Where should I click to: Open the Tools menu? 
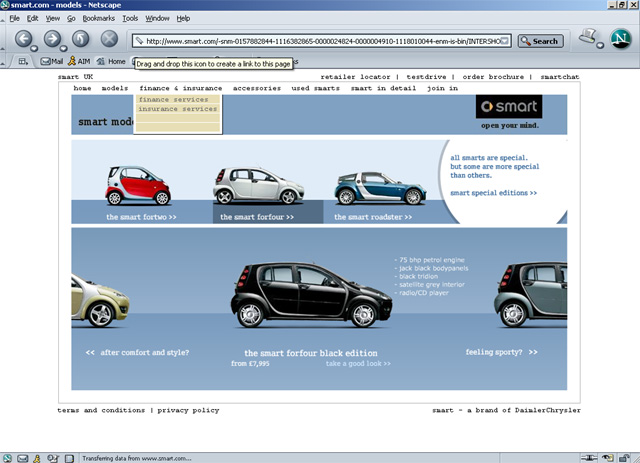(x=130, y=18)
